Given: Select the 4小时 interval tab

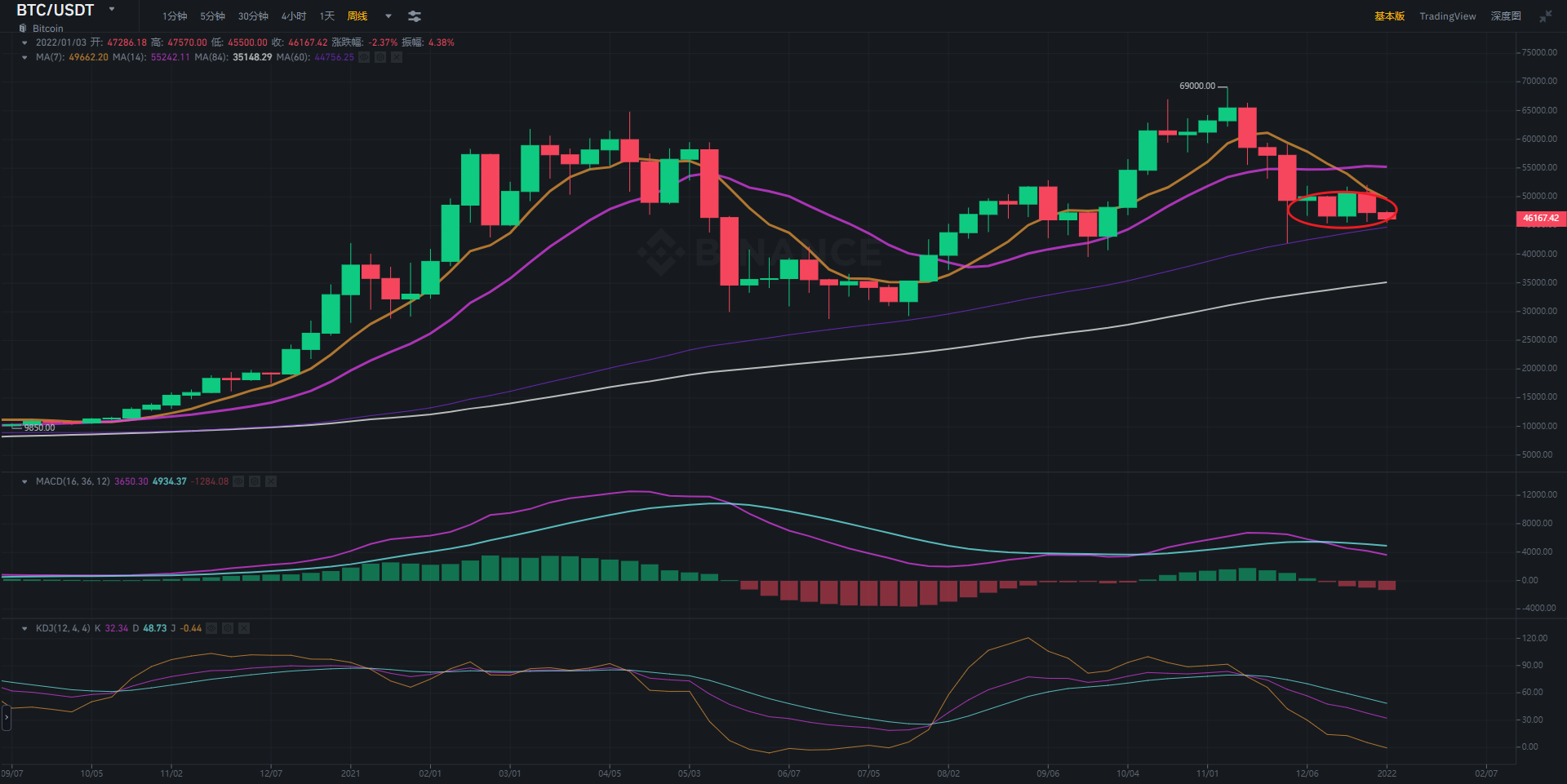Looking at the screenshot, I should click(x=294, y=16).
